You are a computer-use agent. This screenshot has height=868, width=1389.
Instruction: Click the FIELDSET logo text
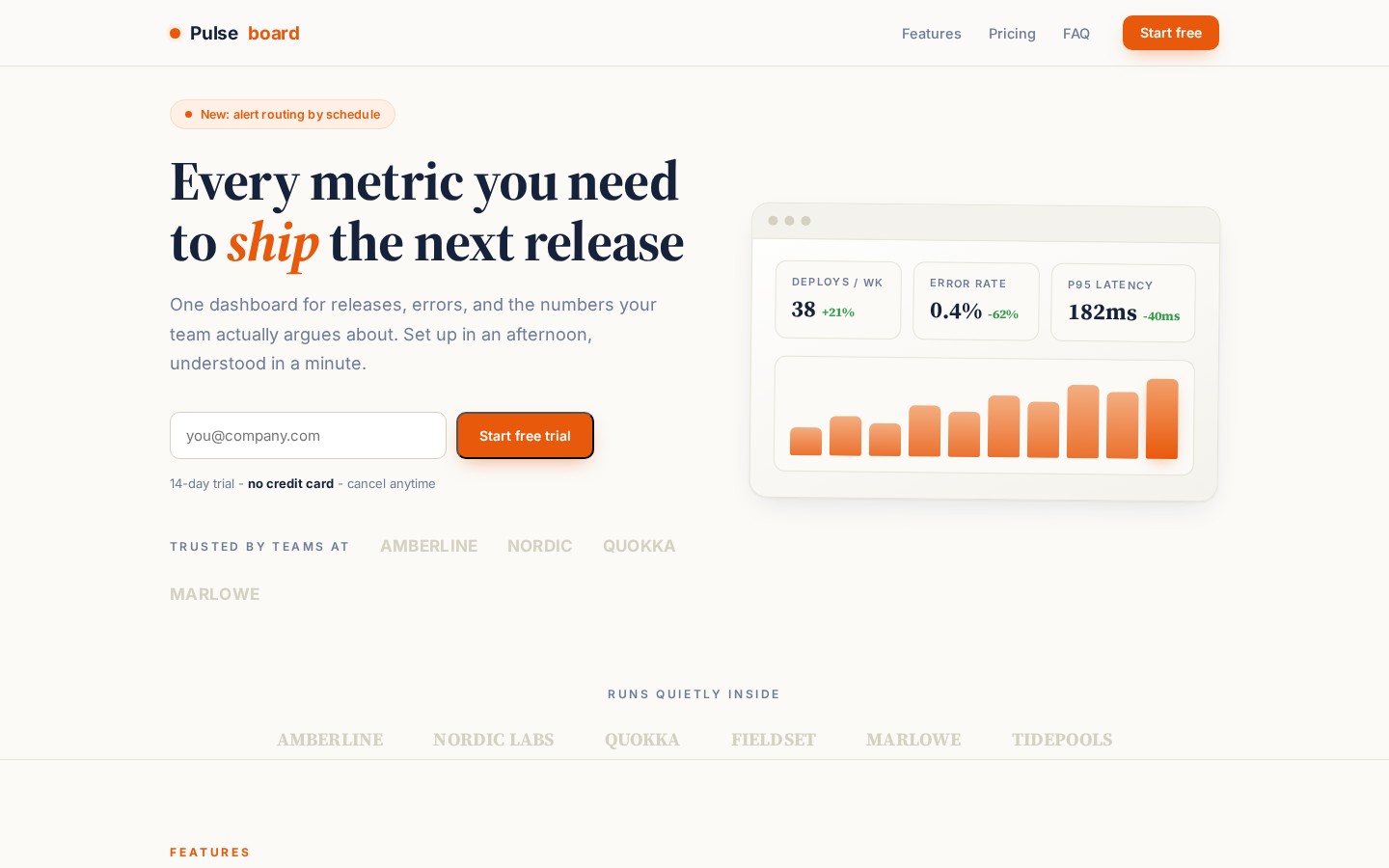[774, 740]
